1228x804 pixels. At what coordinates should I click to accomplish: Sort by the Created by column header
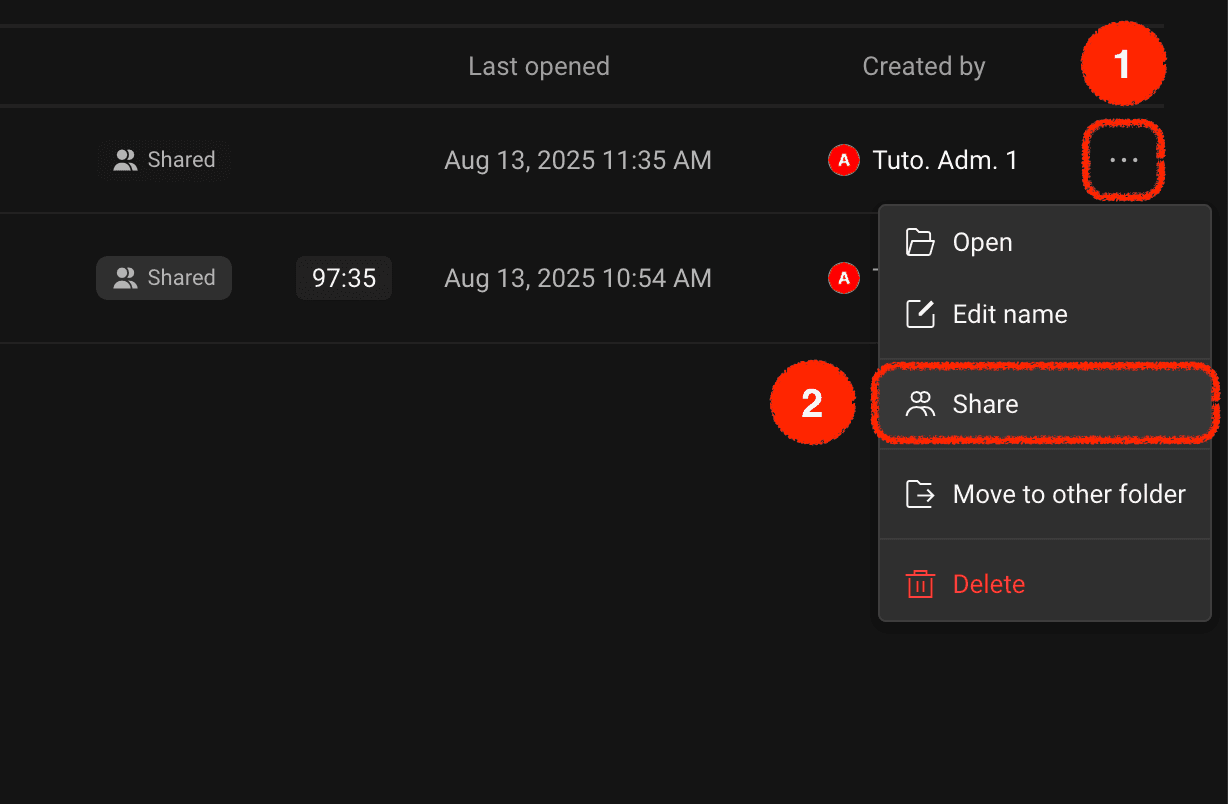click(x=924, y=67)
